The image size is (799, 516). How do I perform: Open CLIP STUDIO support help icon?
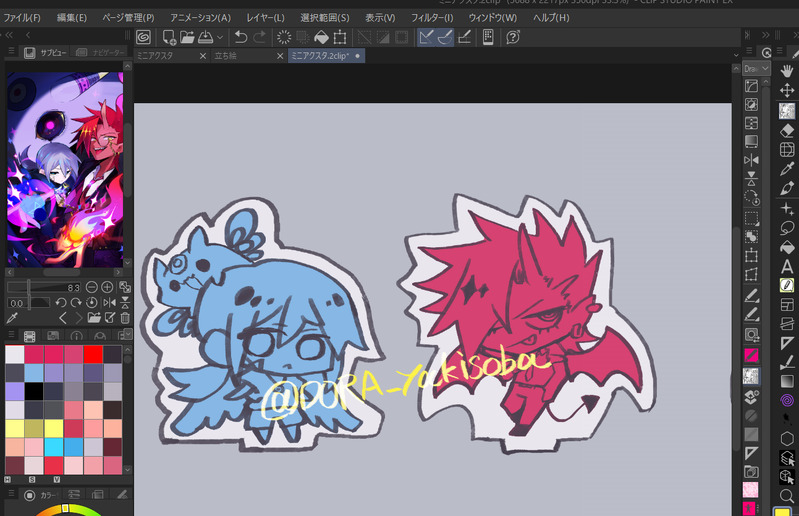click(x=513, y=37)
